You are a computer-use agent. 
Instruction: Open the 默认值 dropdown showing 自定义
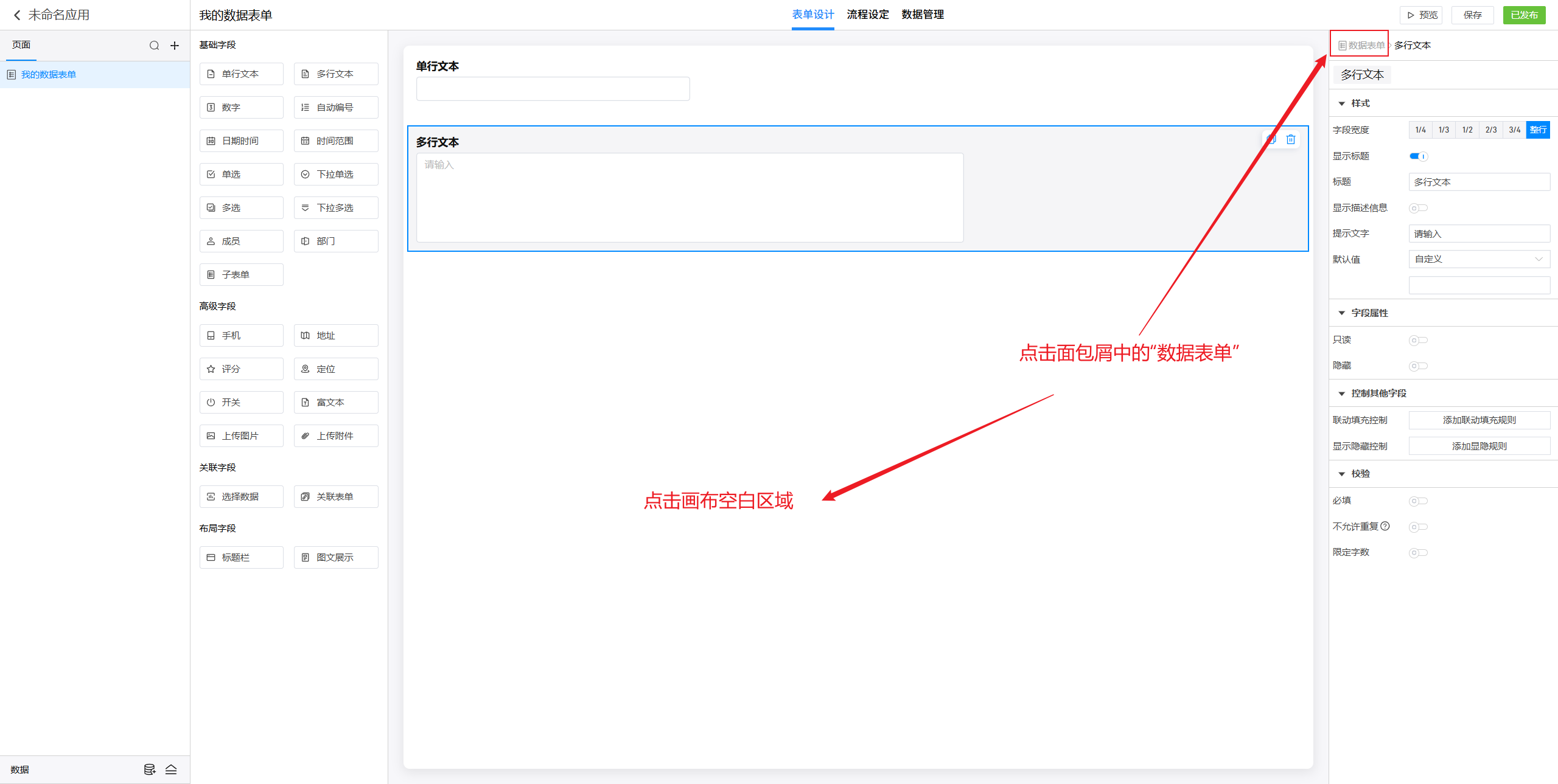[x=1479, y=259]
